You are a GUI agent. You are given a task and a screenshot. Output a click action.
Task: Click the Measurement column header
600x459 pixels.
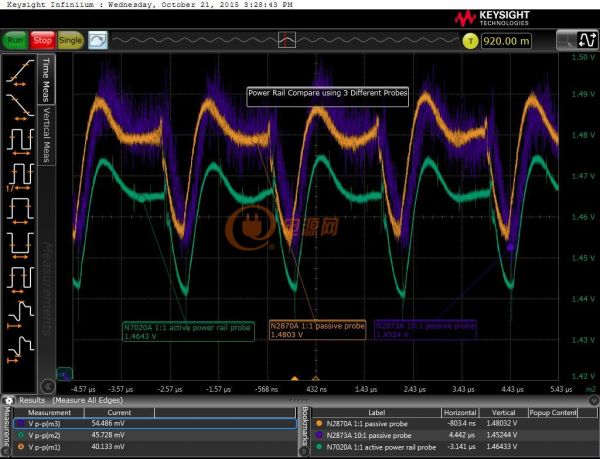49,413
